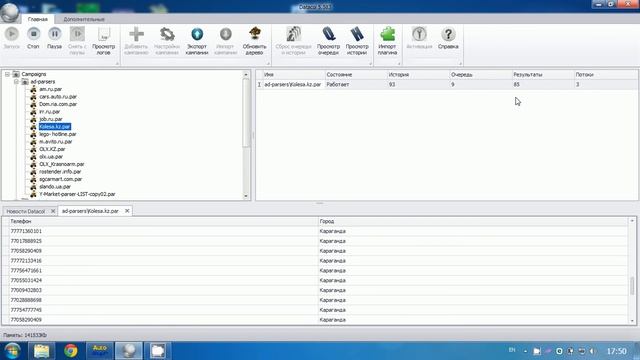This screenshot has height=360, width=640.
Task: Open Chrome from the taskbar
Action: coord(71,351)
